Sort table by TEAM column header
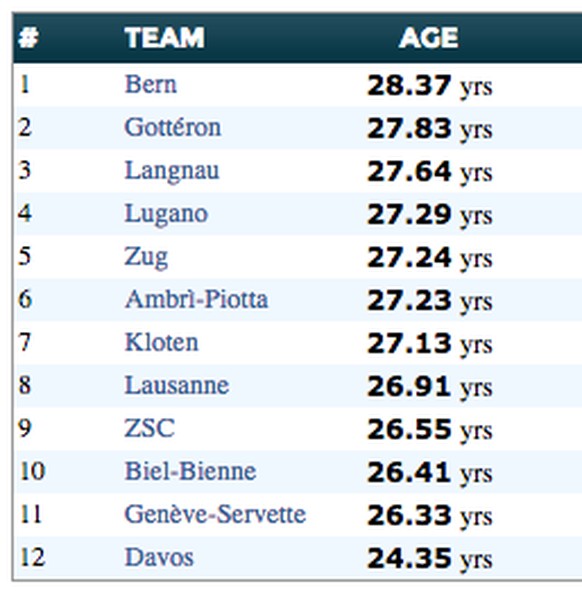The height and width of the screenshot is (593, 582). [165, 37]
